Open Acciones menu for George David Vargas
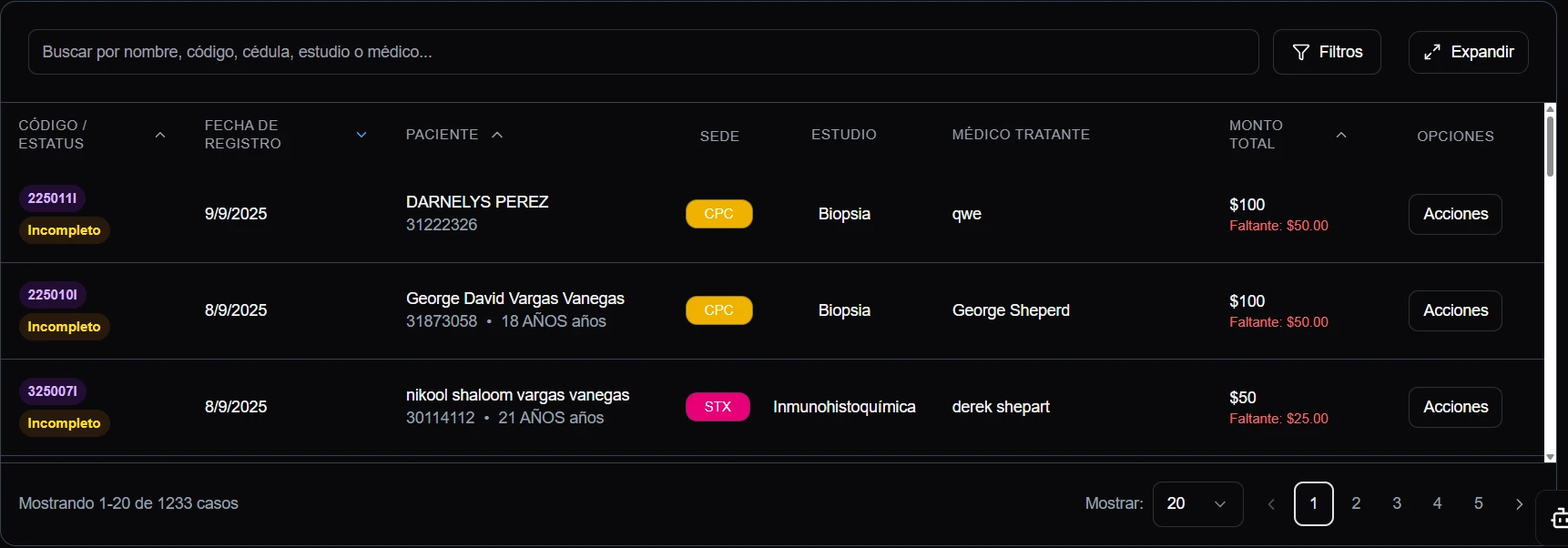This screenshot has width=1568, height=548. pos(1455,310)
